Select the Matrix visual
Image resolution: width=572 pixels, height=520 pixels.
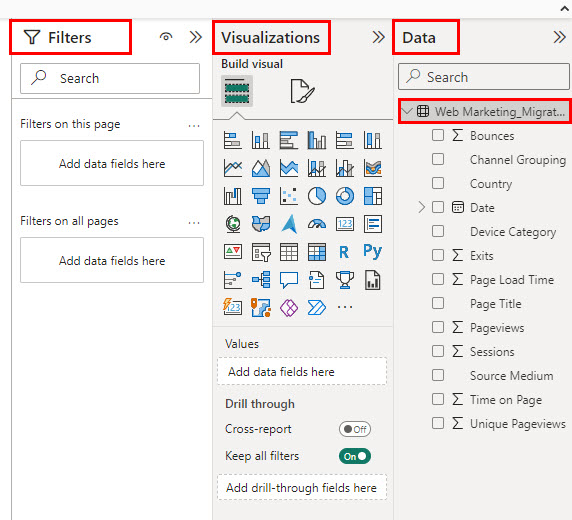317,252
